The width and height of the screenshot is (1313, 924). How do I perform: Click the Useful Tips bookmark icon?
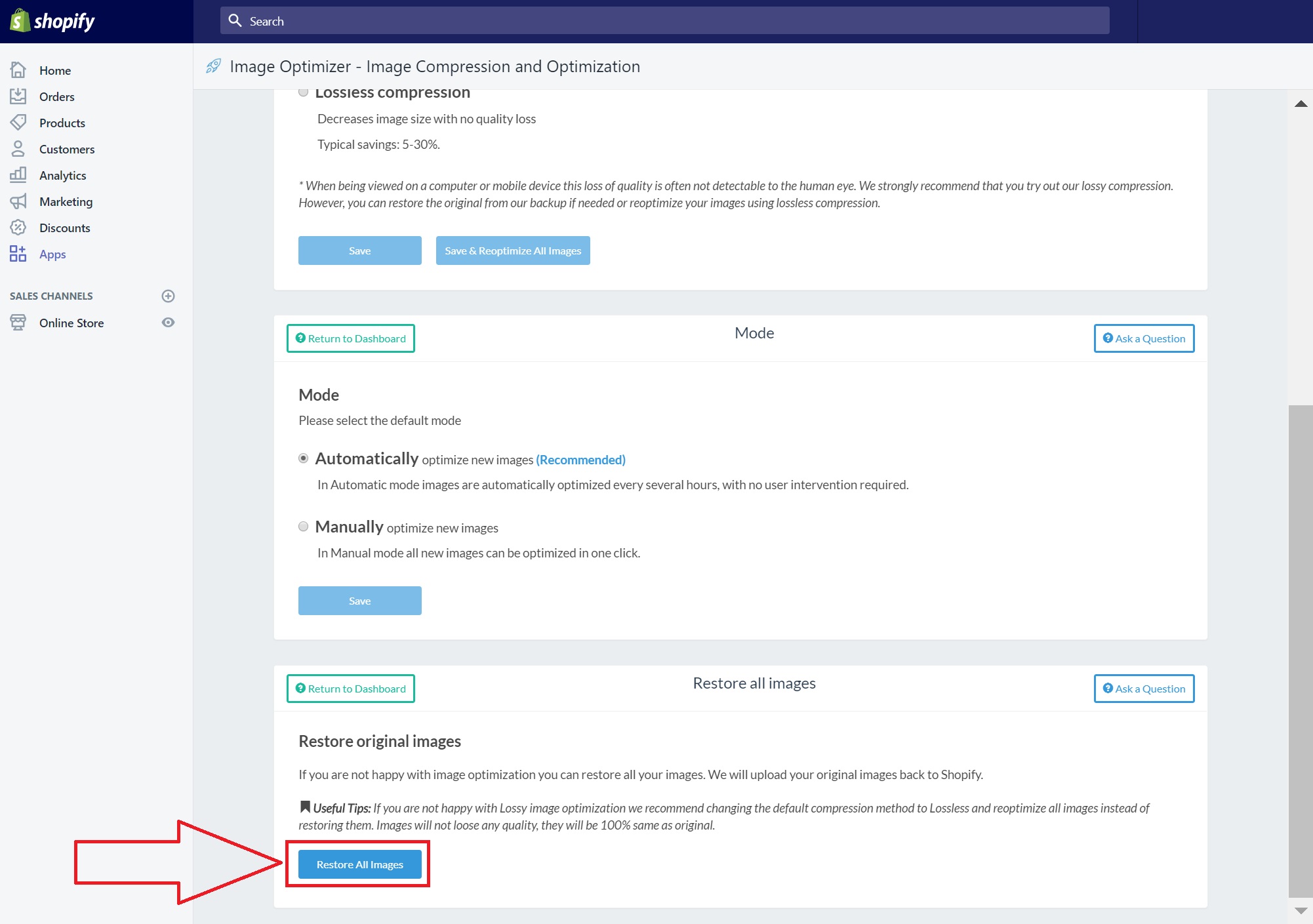305,807
